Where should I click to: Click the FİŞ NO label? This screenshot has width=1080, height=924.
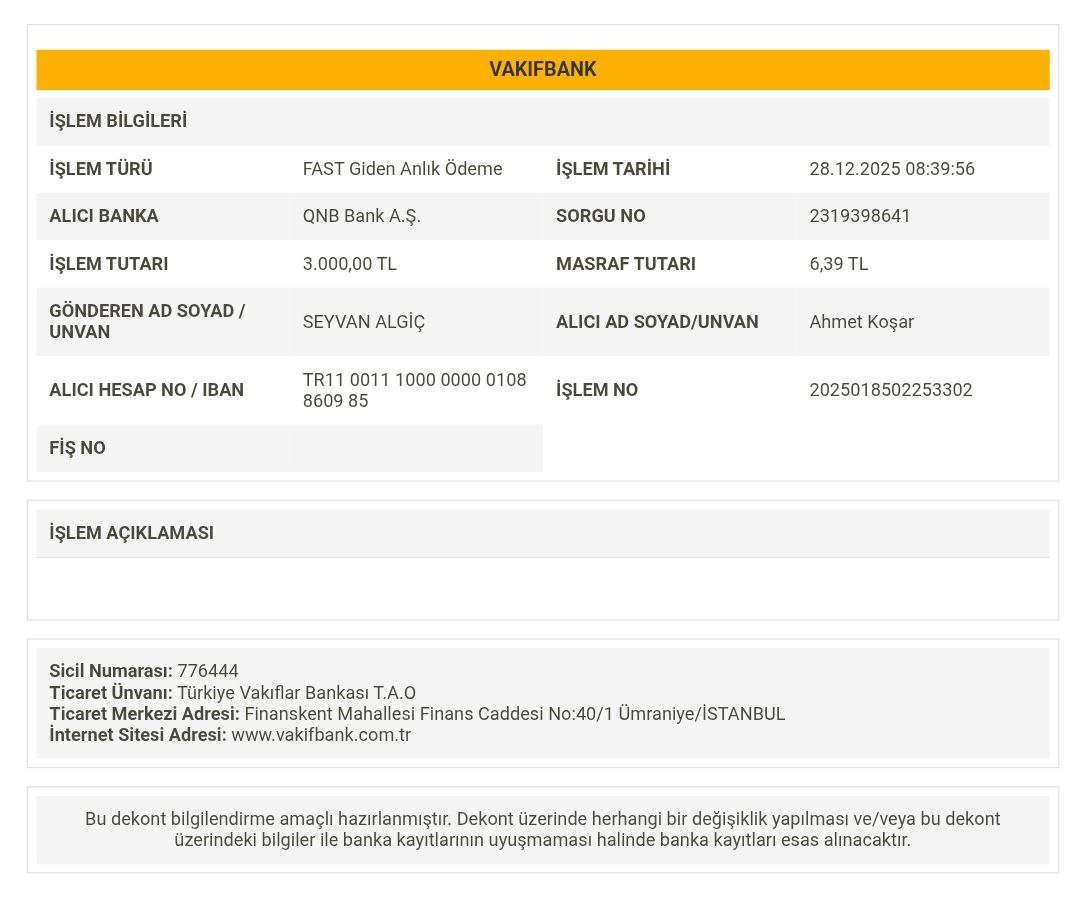[77, 448]
